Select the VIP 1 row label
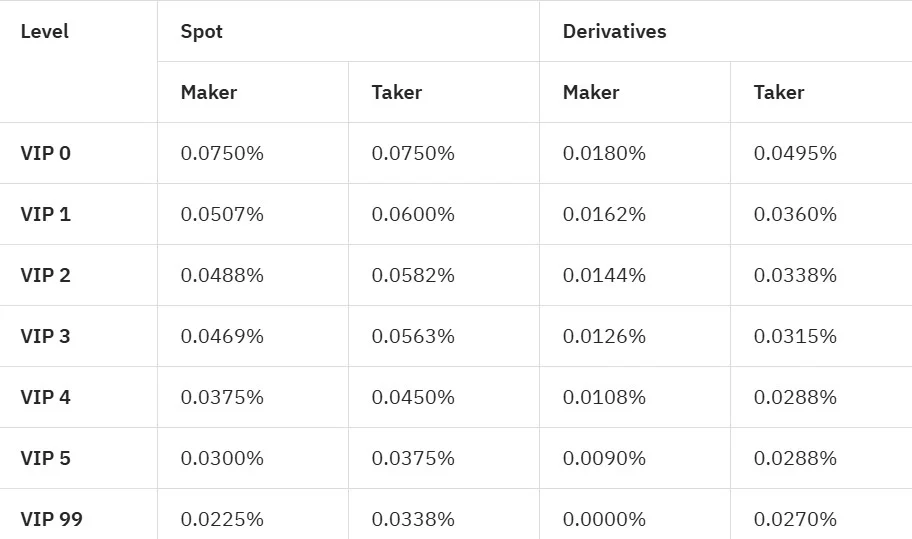The width and height of the screenshot is (912, 539). pos(45,215)
